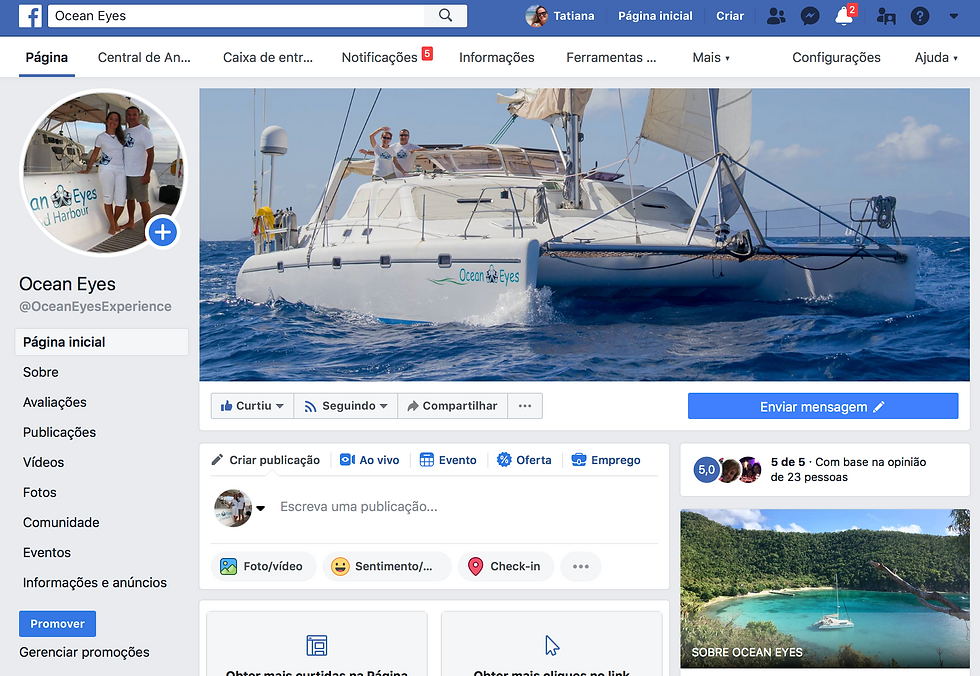Click the Emprego briefcase icon
This screenshot has width=980, height=676.
[x=579, y=460]
